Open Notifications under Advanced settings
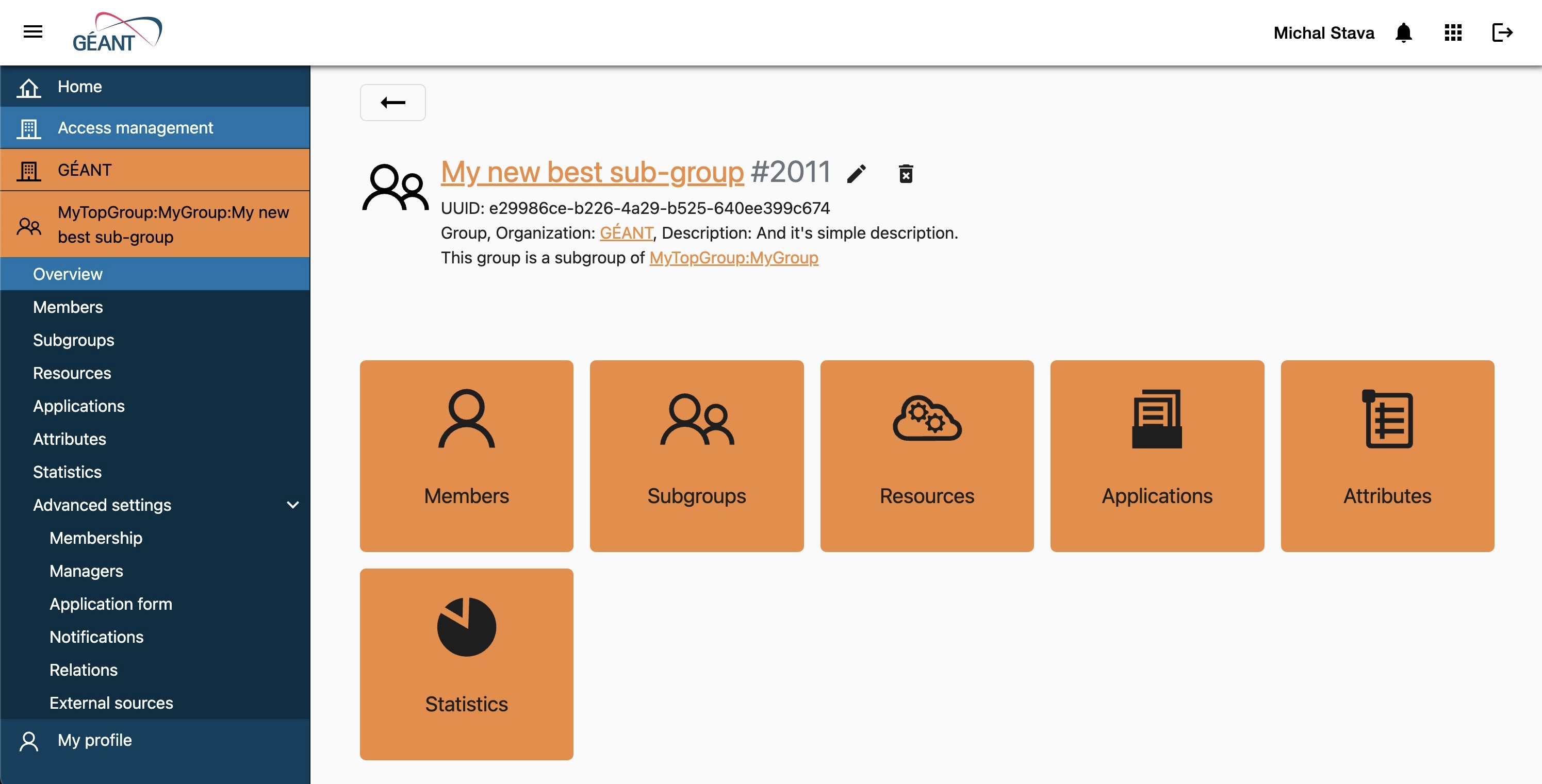The width and height of the screenshot is (1542, 784). pyautogui.click(x=155, y=637)
